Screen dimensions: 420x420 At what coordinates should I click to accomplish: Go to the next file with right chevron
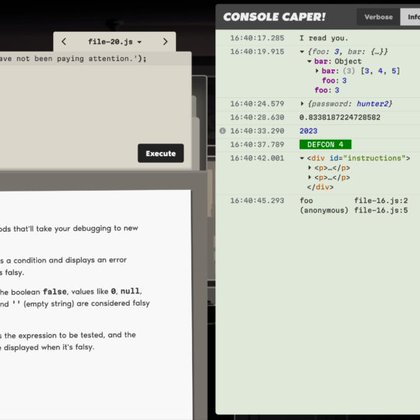click(165, 42)
